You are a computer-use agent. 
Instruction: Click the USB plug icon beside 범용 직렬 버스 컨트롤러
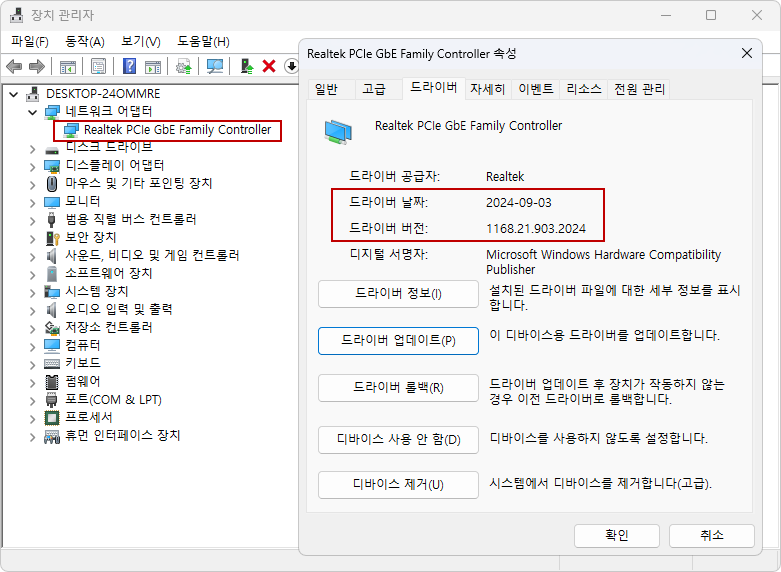click(51, 219)
